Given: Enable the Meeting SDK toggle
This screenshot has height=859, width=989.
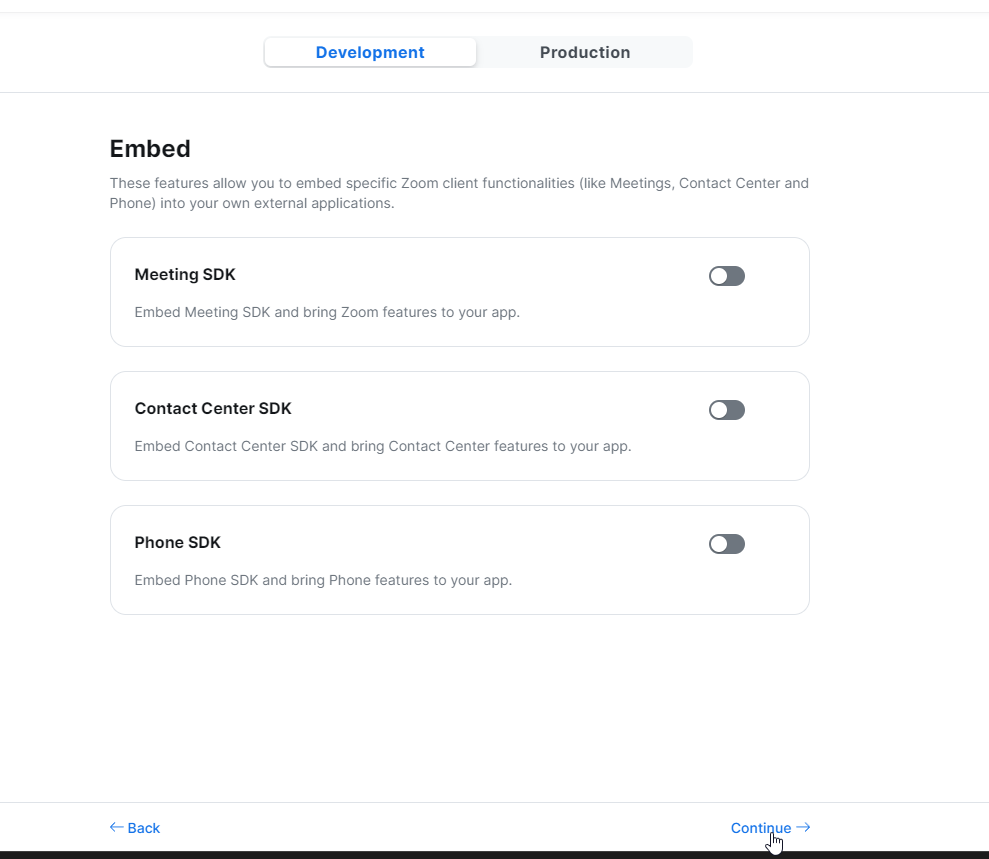Looking at the screenshot, I should pyautogui.click(x=727, y=276).
